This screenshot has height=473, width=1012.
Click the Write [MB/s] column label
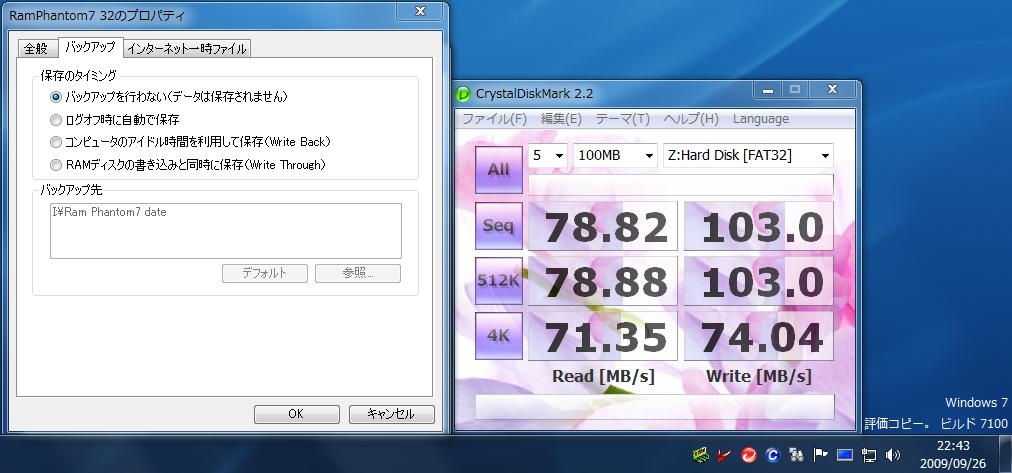(759, 376)
